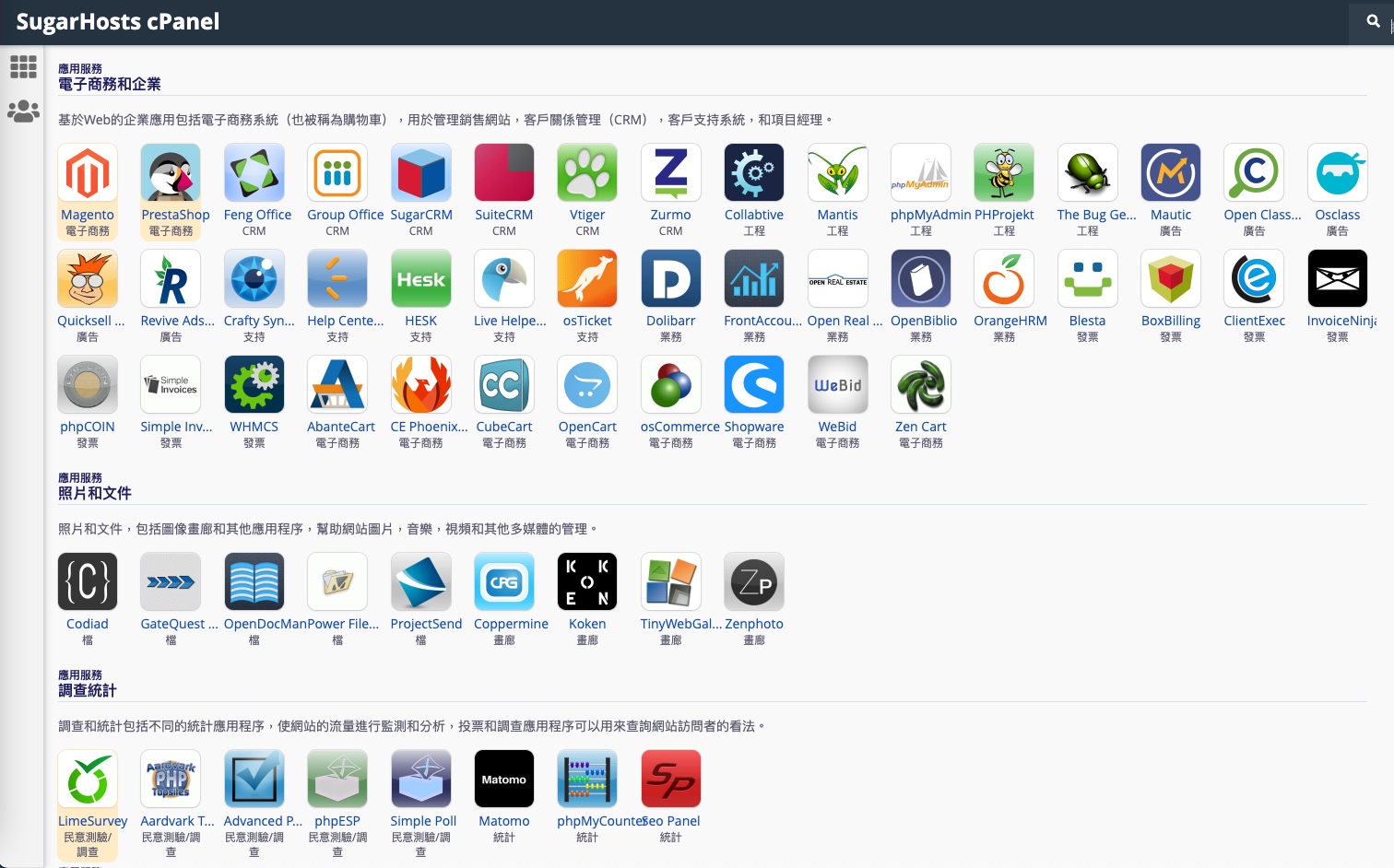Open the ProjectSend icon
Viewport: 1394px width, 868px height.
click(421, 581)
